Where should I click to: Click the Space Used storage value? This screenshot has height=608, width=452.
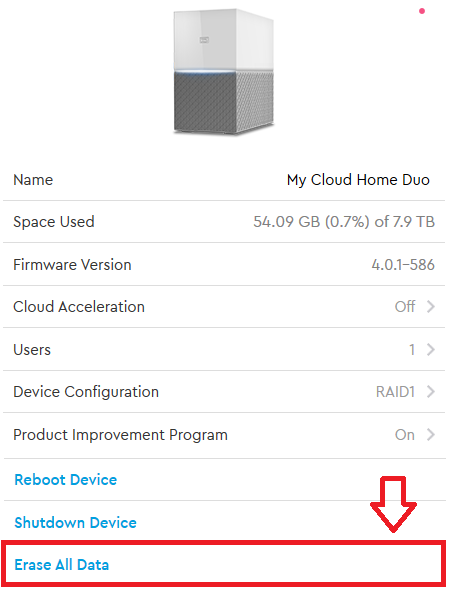pyautogui.click(x=344, y=222)
